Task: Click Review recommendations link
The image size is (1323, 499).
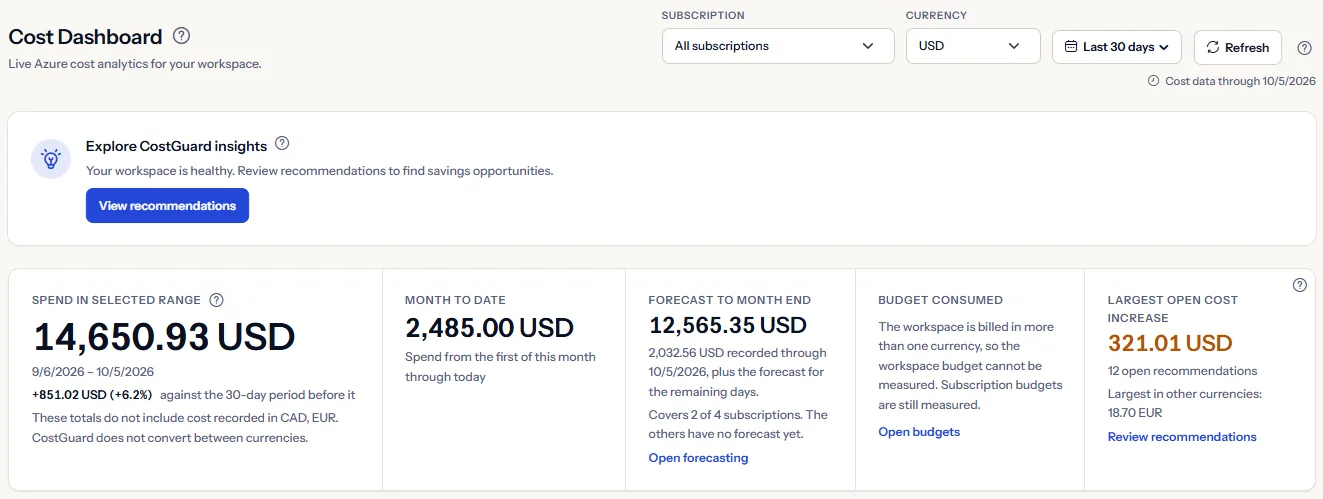Action: 1182,437
